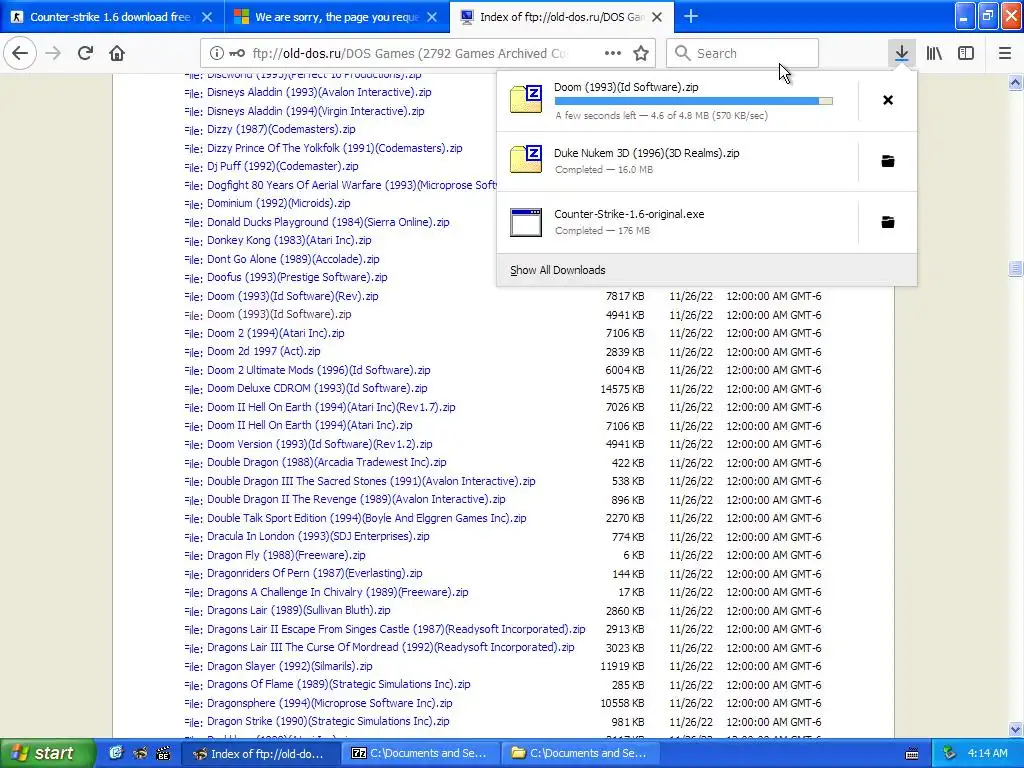Screen dimensions: 1024x768
Task: Open Double Dragon (1988)(Arcadia Tradewest Inc).zip
Action: (x=327, y=462)
